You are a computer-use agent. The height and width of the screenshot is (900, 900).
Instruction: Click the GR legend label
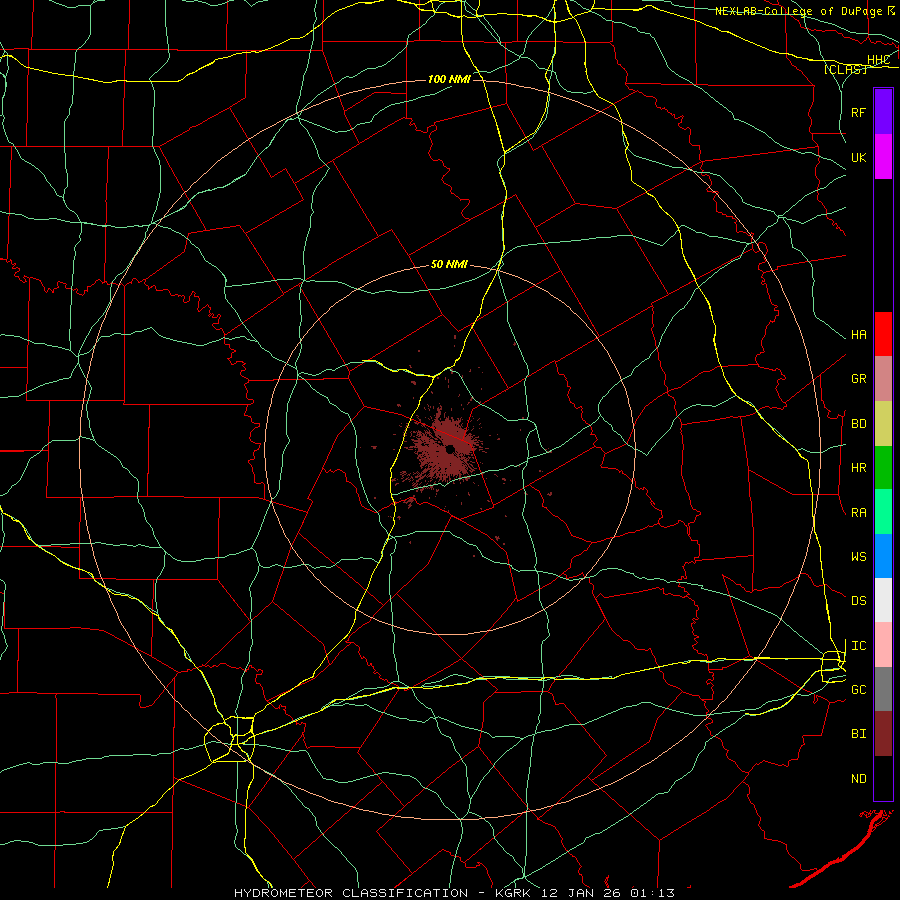pos(859,379)
